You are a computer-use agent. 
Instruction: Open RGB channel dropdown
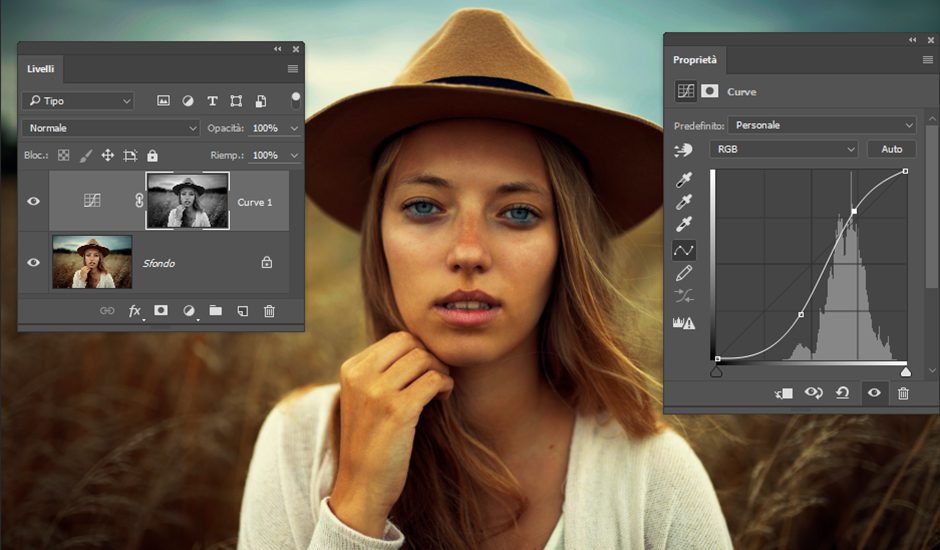[x=784, y=149]
